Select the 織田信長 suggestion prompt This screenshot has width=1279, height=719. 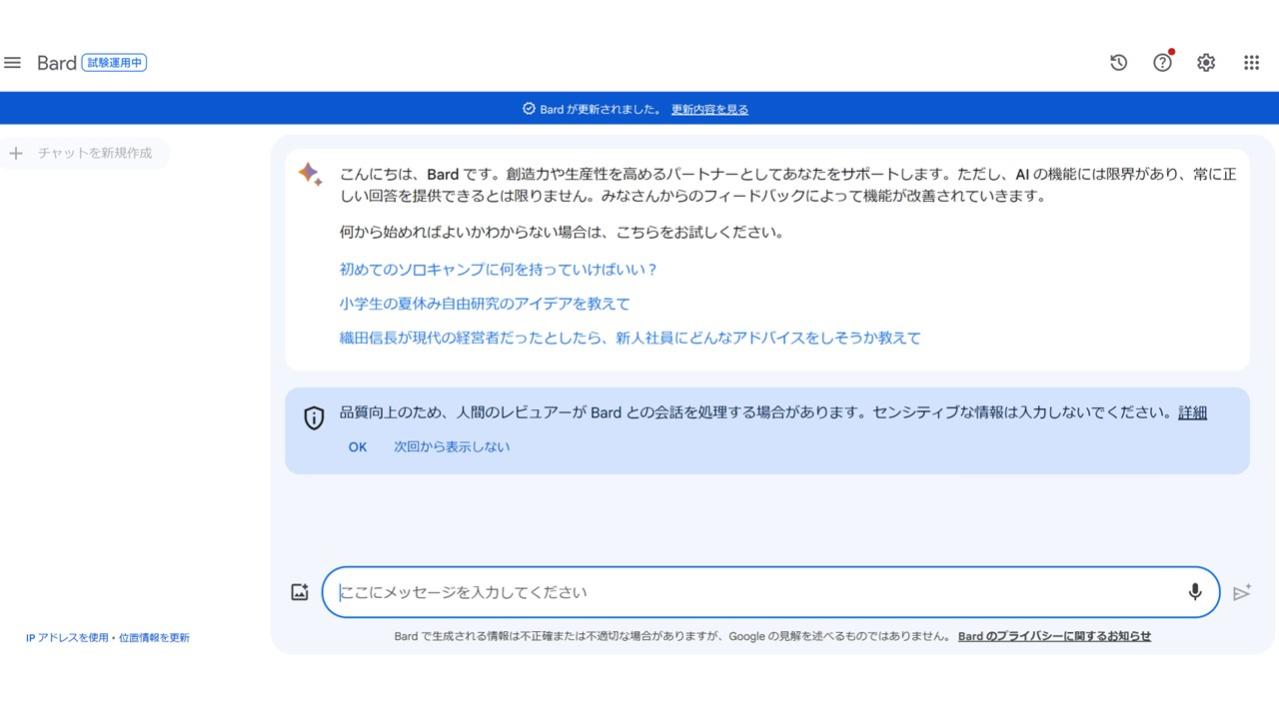[x=630, y=337]
